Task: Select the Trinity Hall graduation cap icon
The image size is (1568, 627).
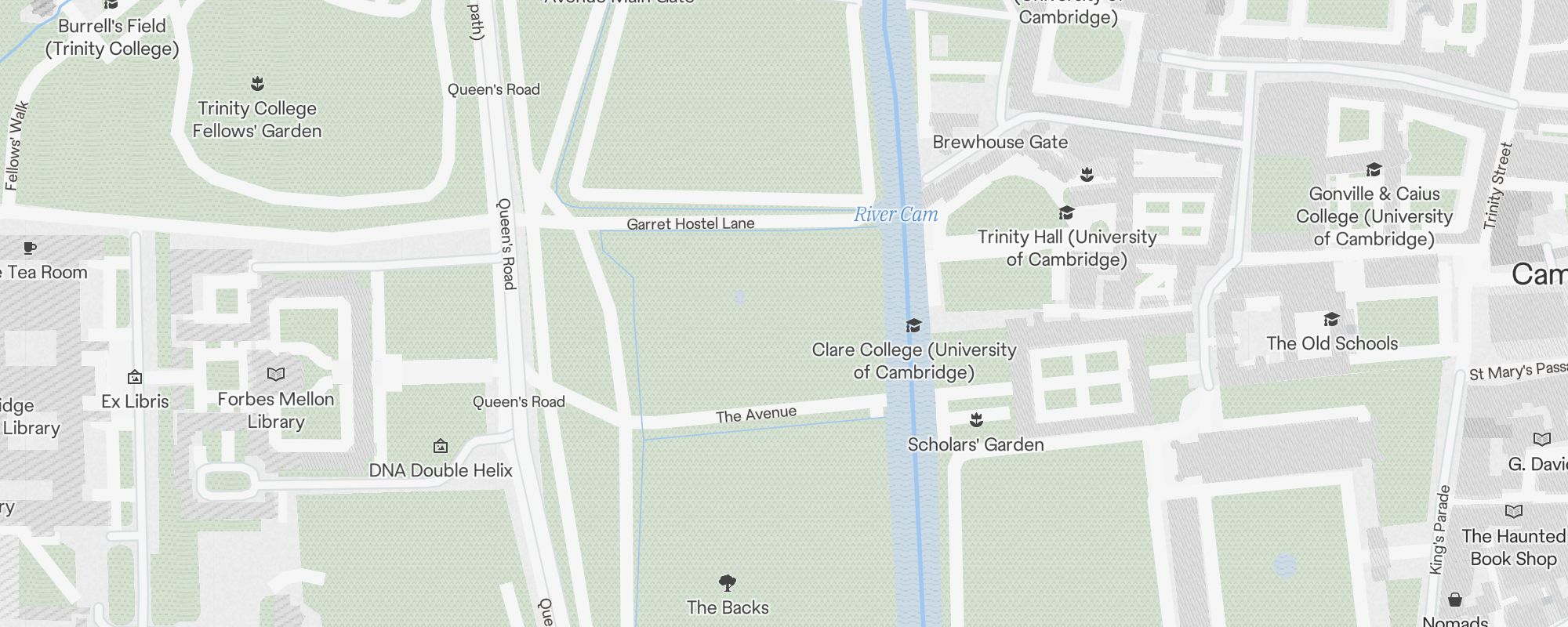Action: (1066, 212)
